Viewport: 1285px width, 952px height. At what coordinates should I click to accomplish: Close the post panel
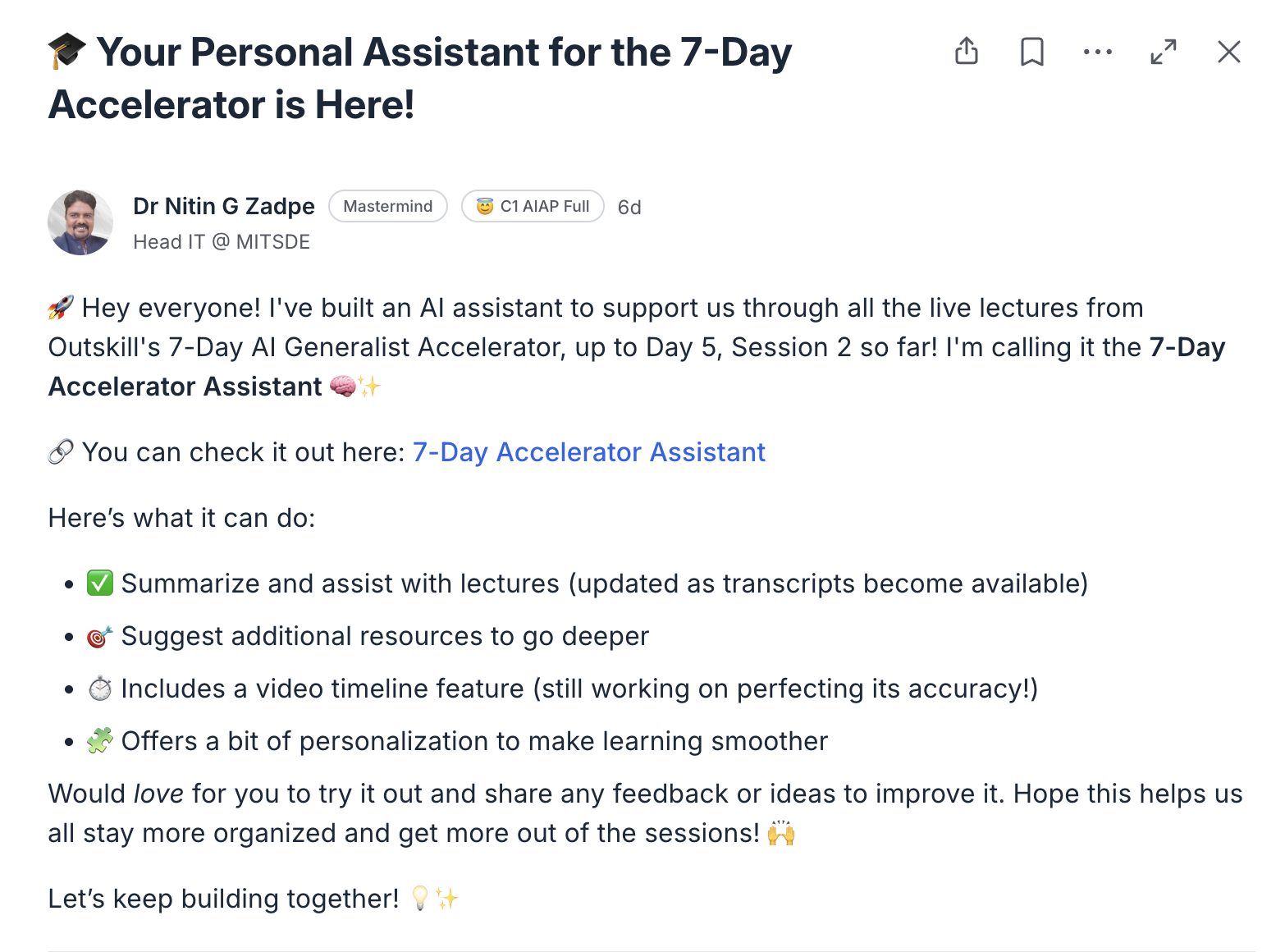1228,52
